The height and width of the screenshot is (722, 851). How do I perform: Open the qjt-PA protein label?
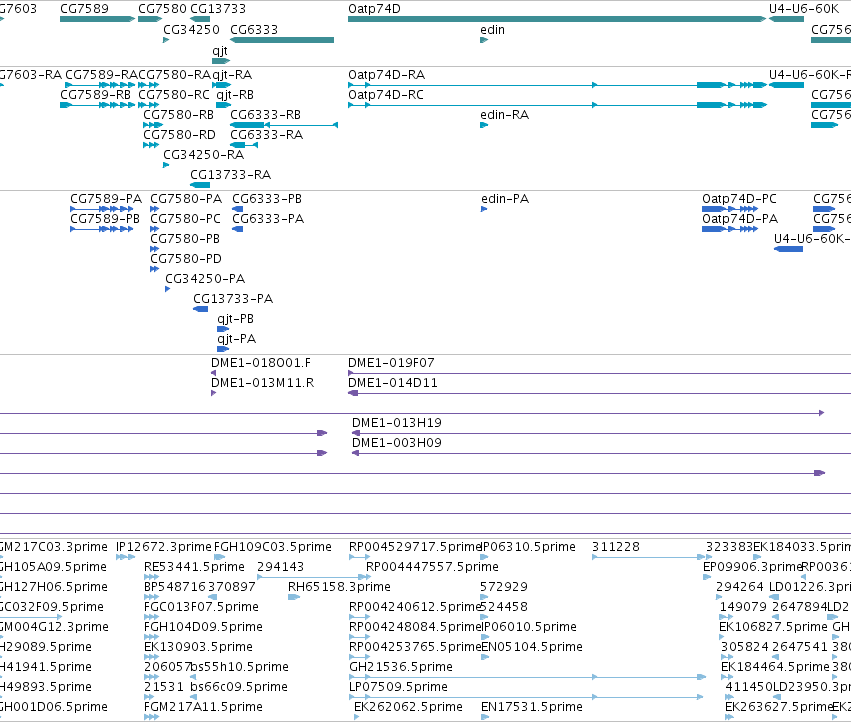[x=236, y=339]
